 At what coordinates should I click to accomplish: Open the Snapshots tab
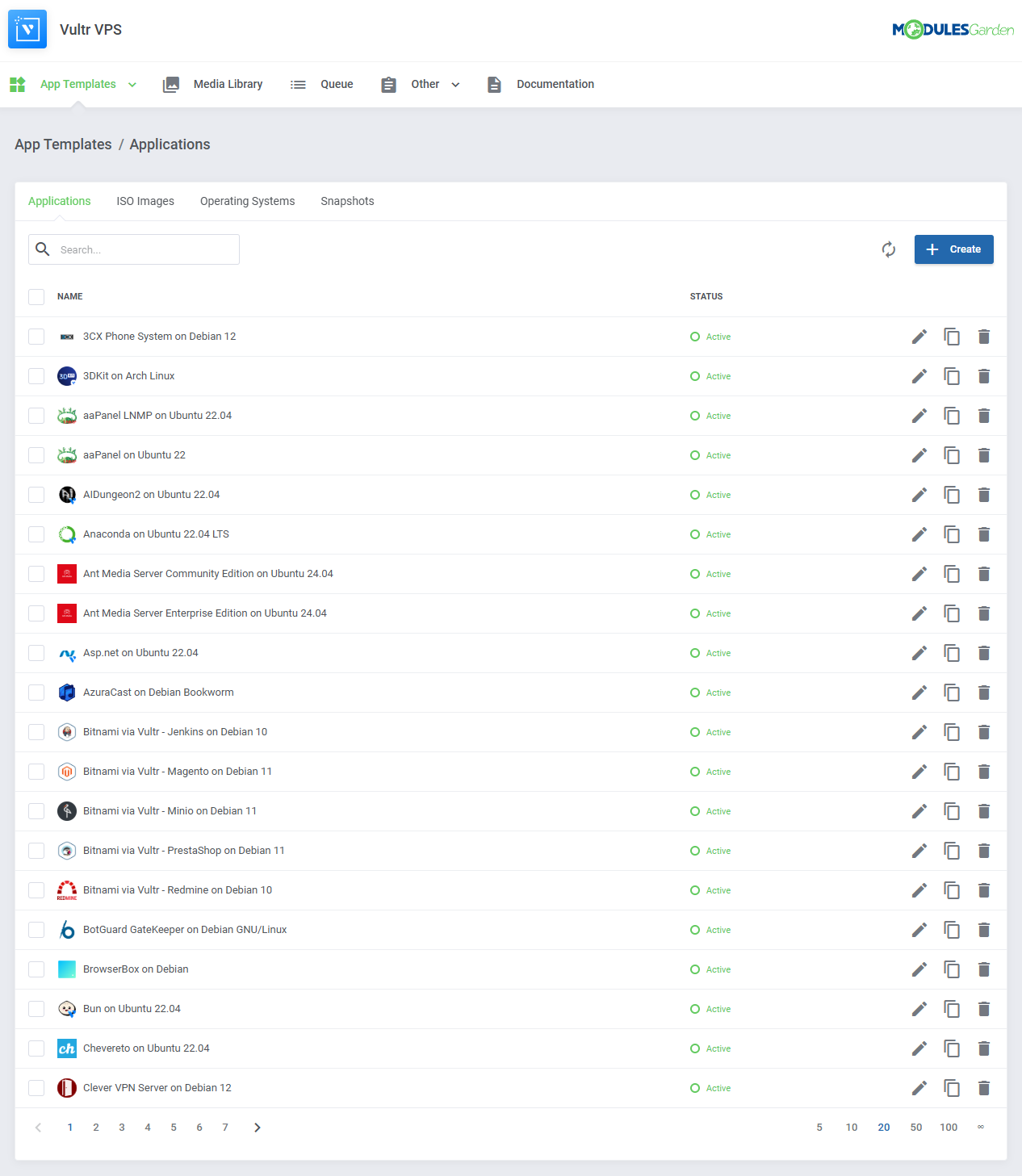tap(346, 201)
